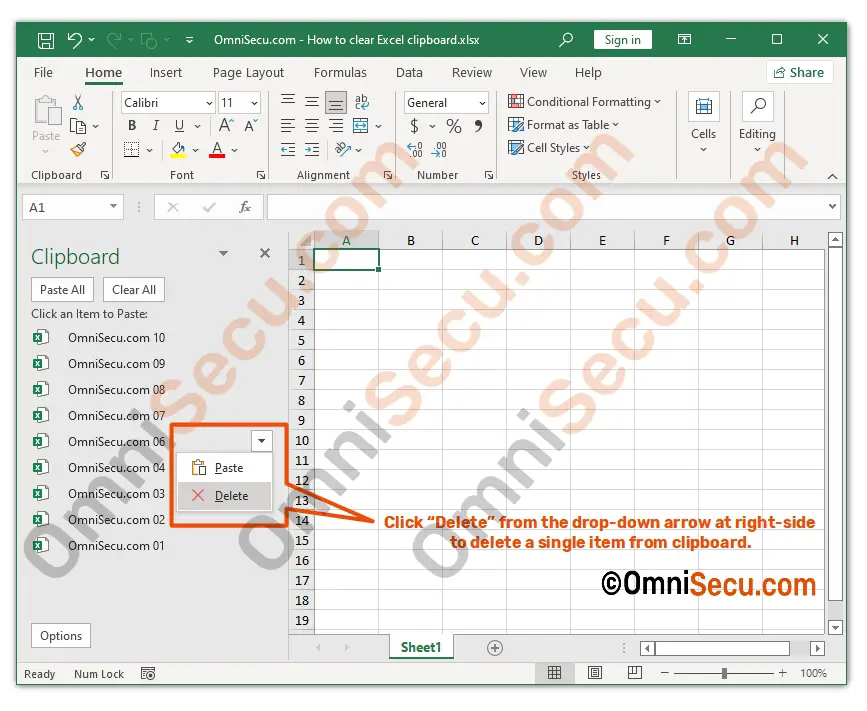Viewport: 867px width, 711px height.
Task: Click the Copy icon in Clipboard group
Action: click(x=78, y=127)
